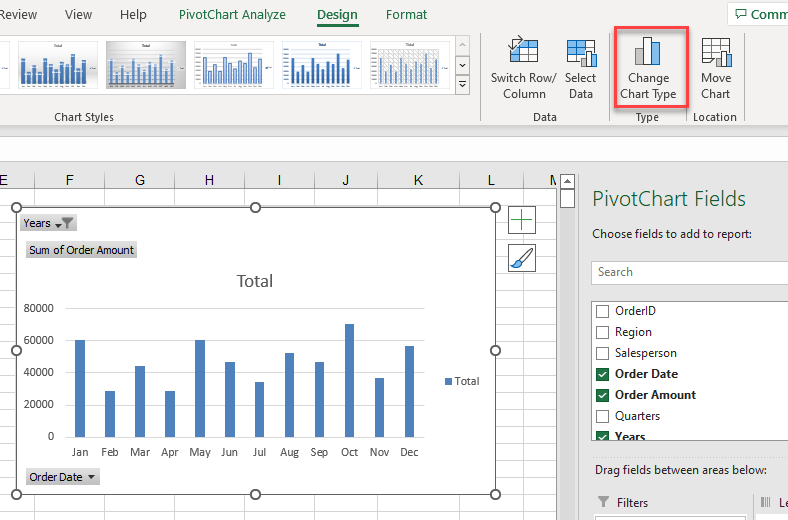Open the Format ribbon tab

pyautogui.click(x=406, y=15)
